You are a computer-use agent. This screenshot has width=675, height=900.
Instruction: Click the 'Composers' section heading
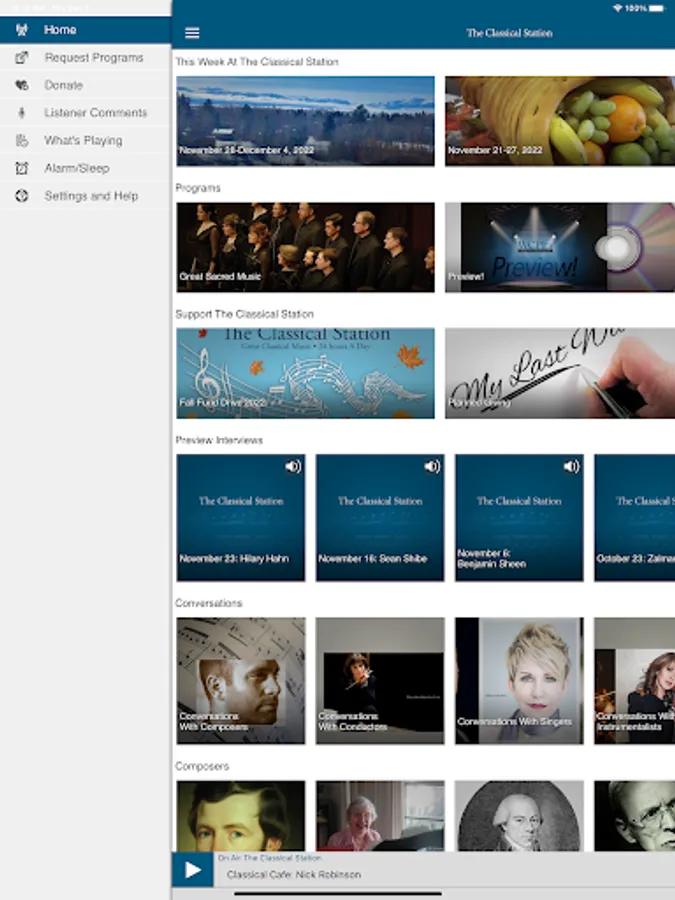coord(202,766)
